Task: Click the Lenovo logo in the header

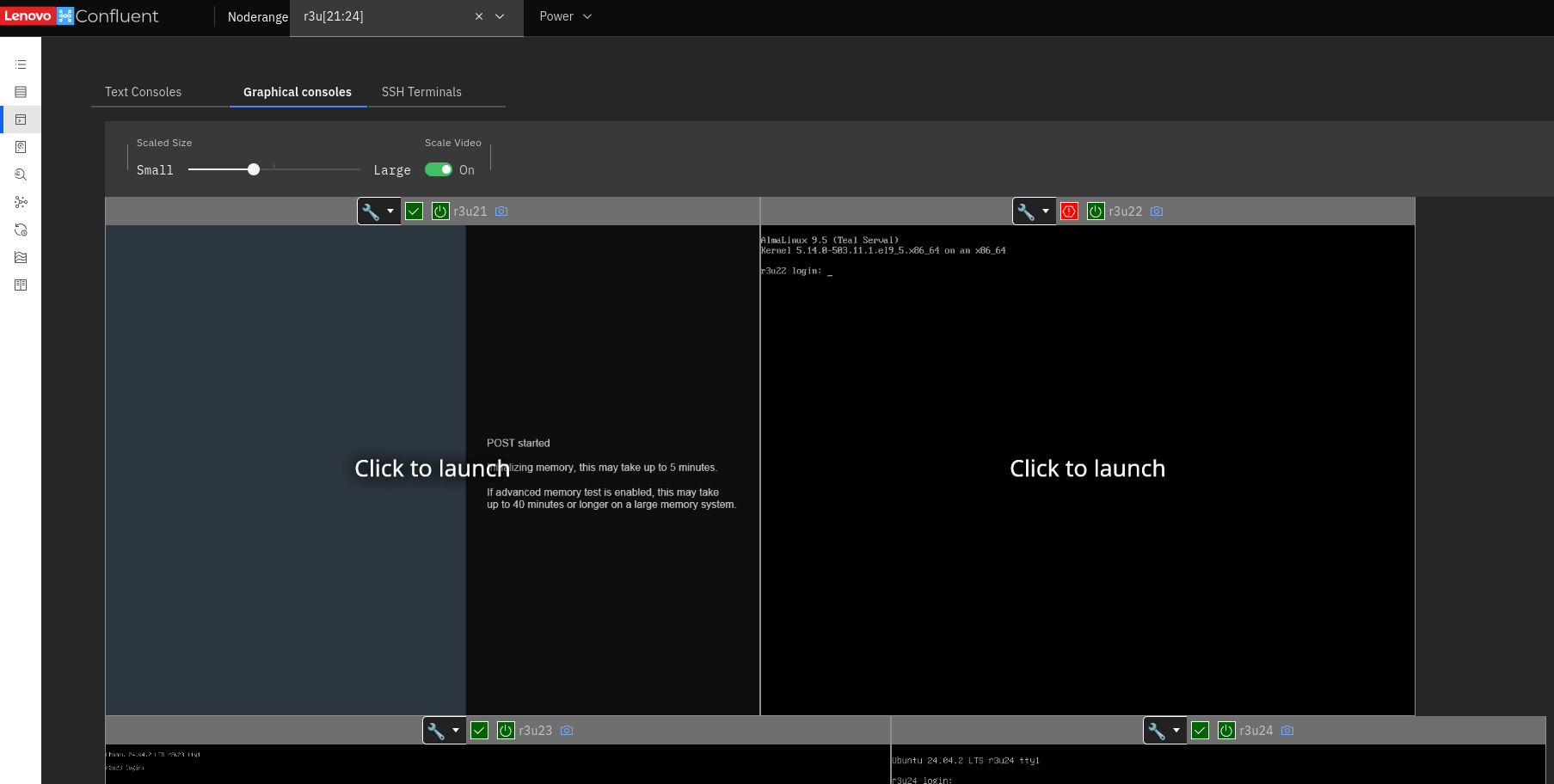Action: (x=28, y=15)
